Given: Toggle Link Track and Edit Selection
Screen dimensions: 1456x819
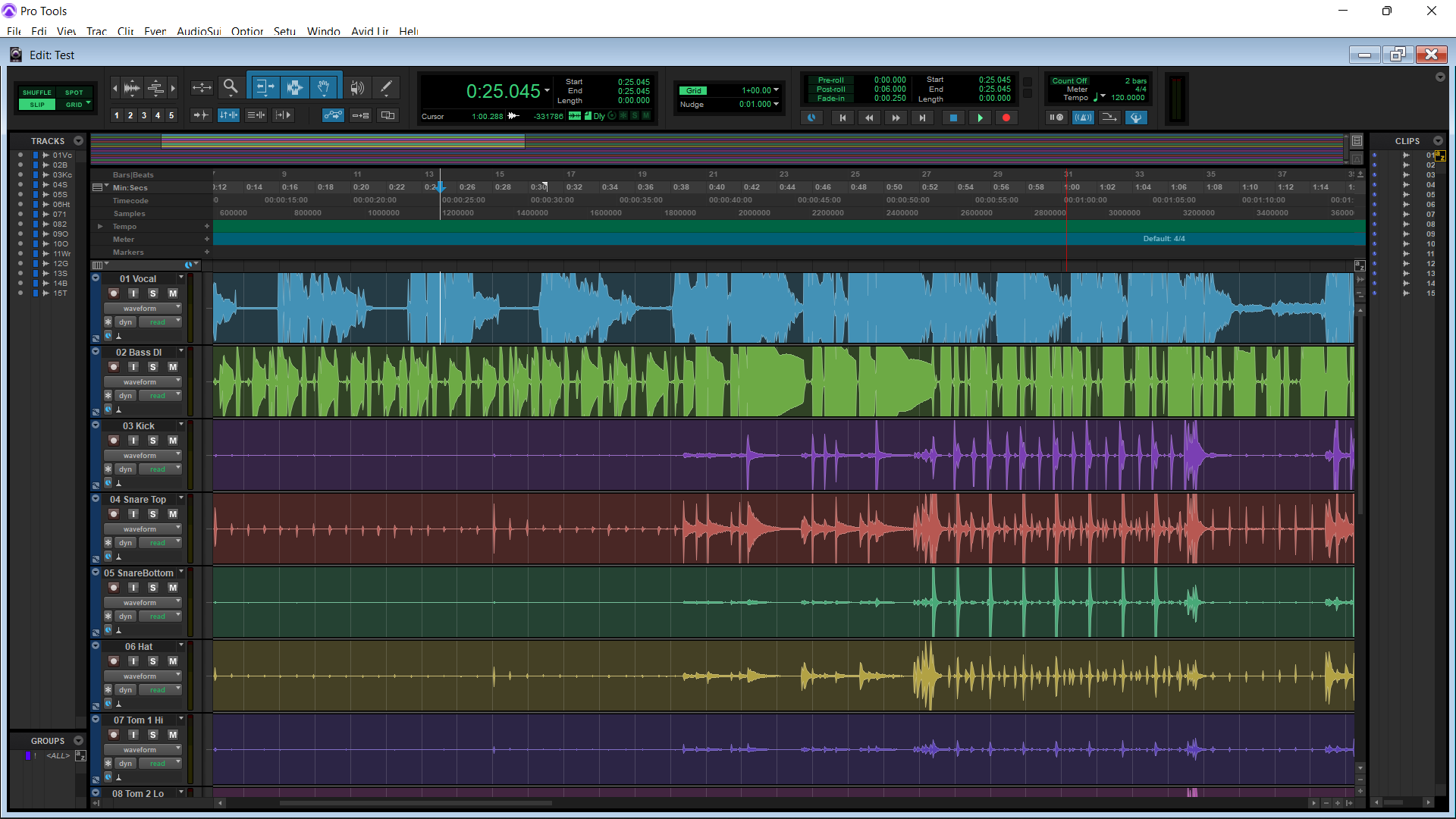Looking at the screenshot, I should pos(256,115).
